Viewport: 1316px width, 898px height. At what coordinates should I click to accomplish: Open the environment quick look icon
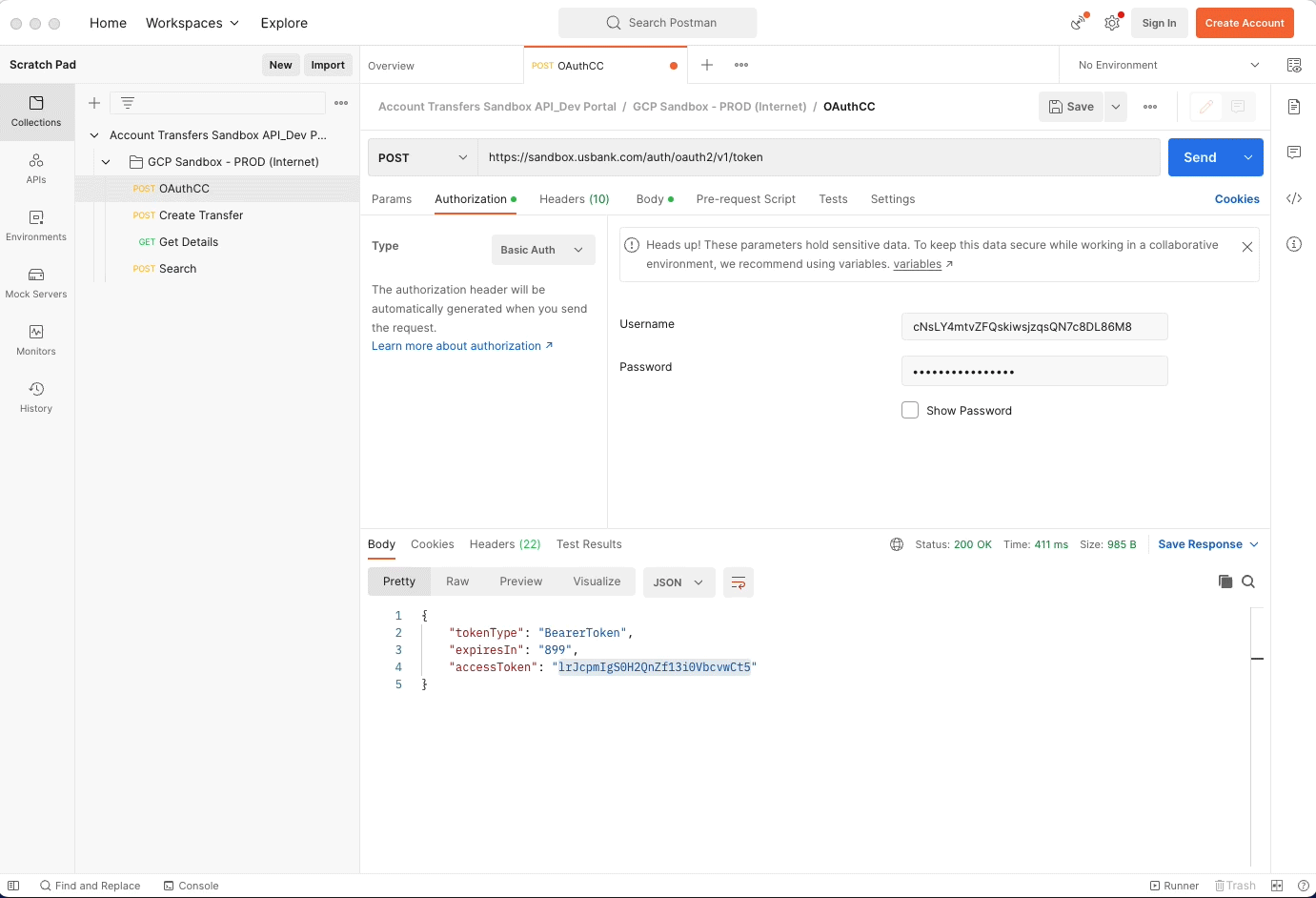tap(1294, 65)
